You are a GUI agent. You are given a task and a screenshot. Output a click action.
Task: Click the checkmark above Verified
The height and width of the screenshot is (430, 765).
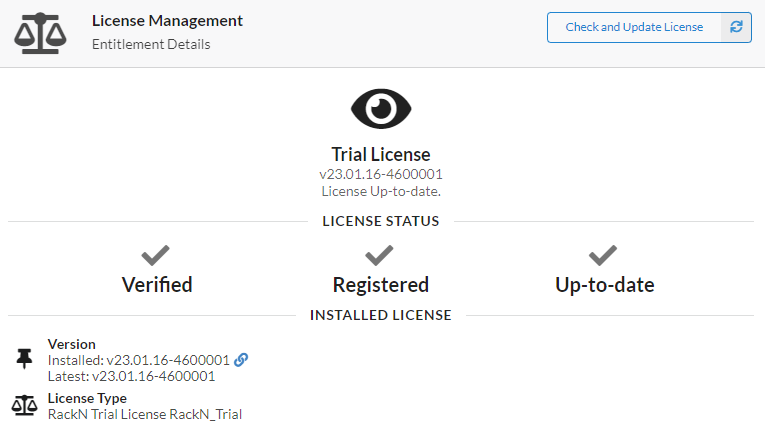(156, 255)
